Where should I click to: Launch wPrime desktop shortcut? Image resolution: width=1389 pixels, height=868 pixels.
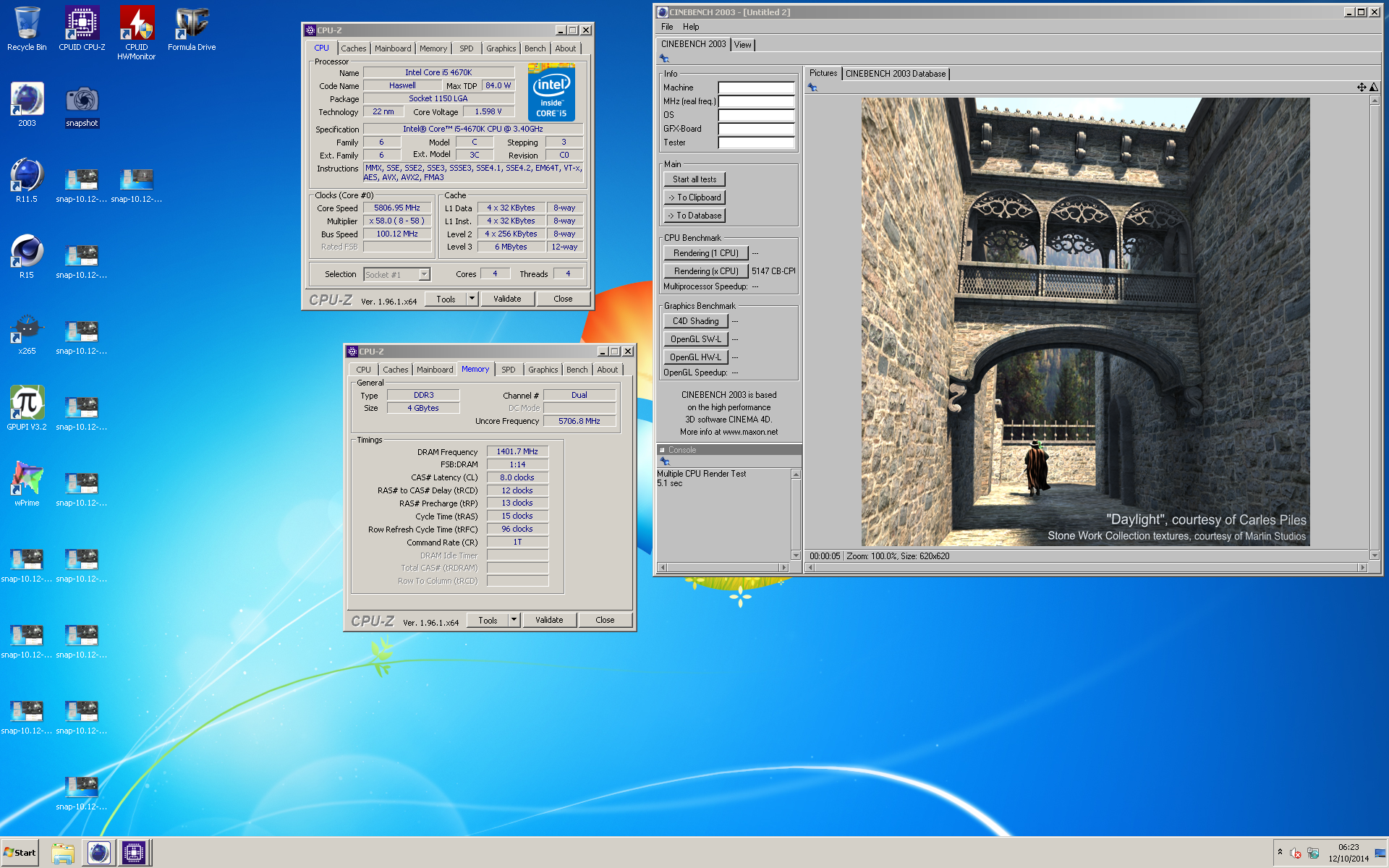[27, 485]
